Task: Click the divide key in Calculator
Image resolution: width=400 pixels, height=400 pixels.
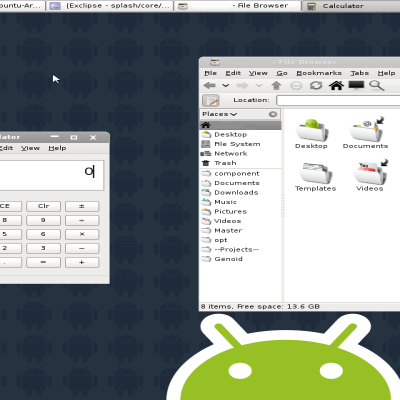Action: pyautogui.click(x=82, y=220)
